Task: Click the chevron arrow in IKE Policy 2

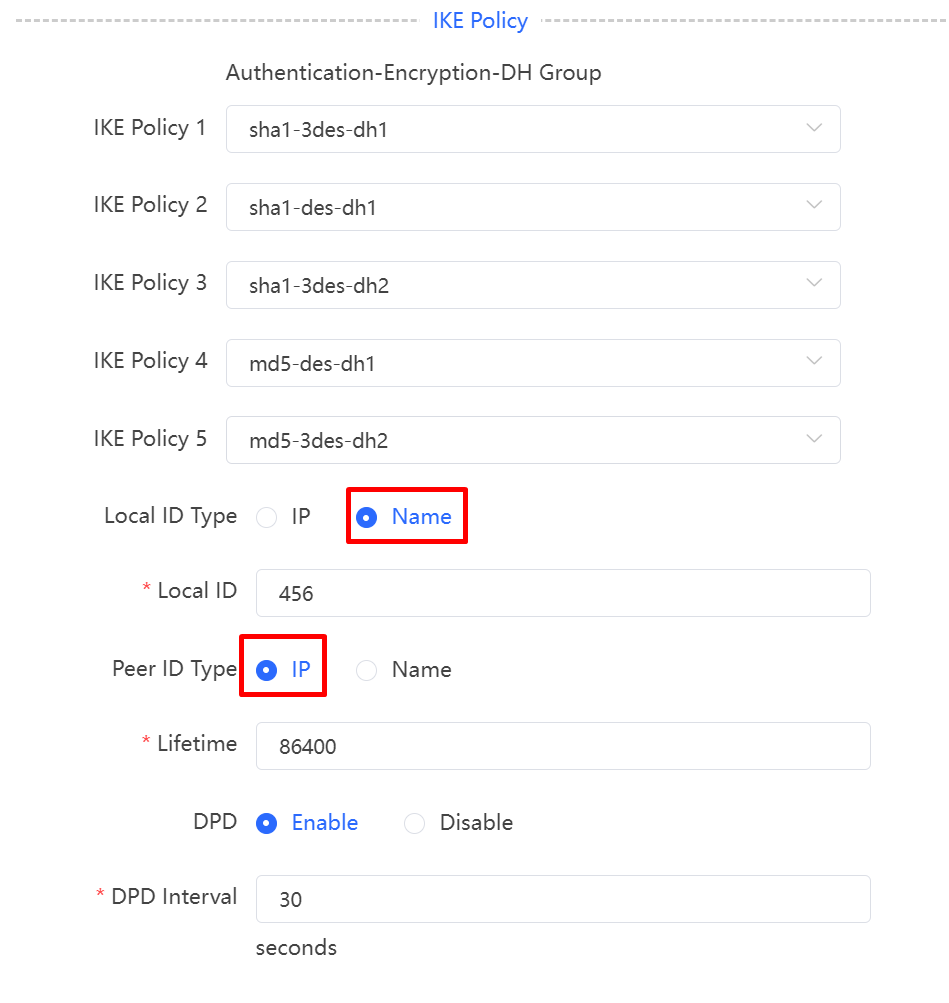Action: click(x=814, y=205)
